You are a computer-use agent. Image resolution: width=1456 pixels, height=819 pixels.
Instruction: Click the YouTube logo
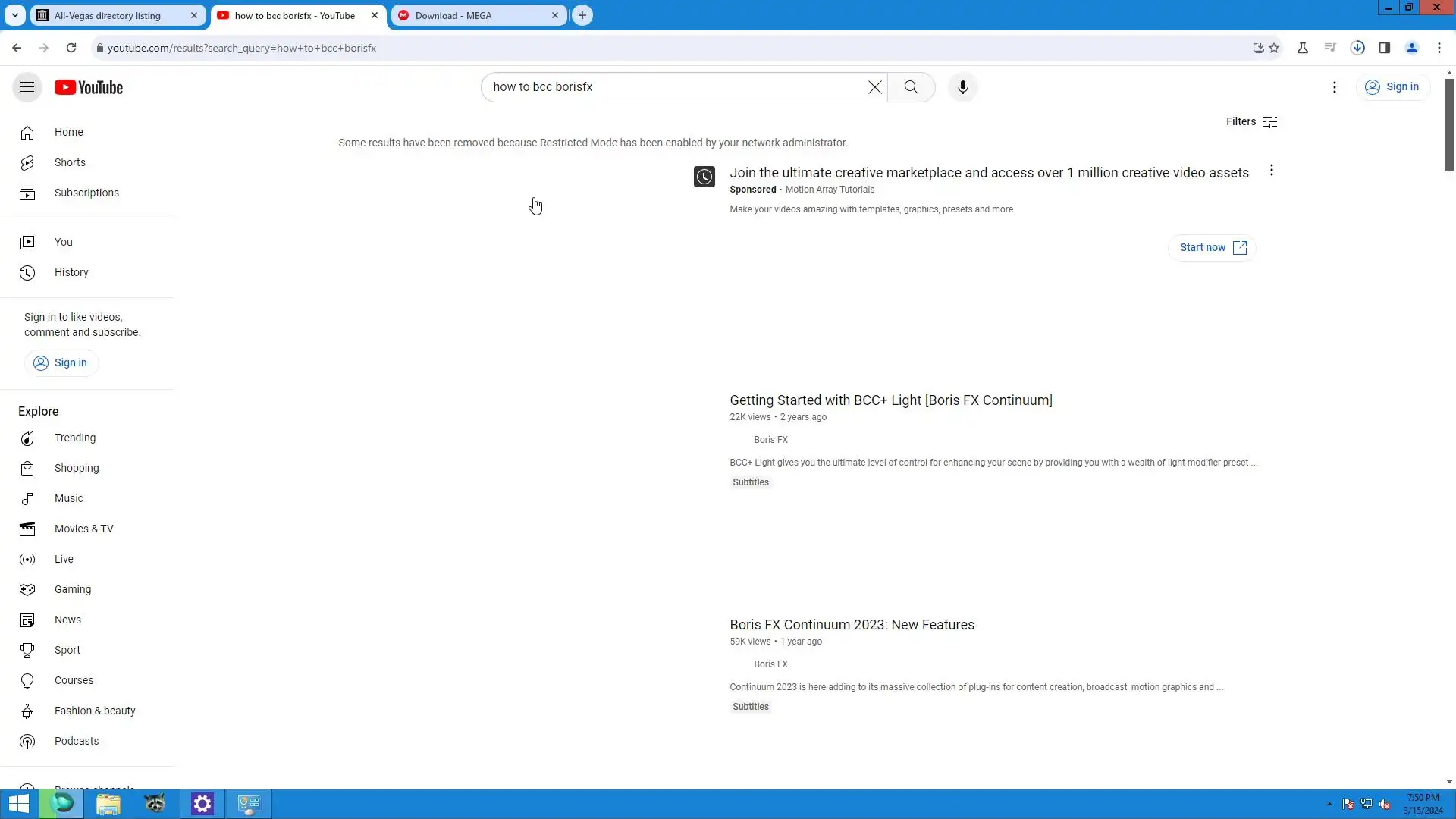pyautogui.click(x=89, y=87)
